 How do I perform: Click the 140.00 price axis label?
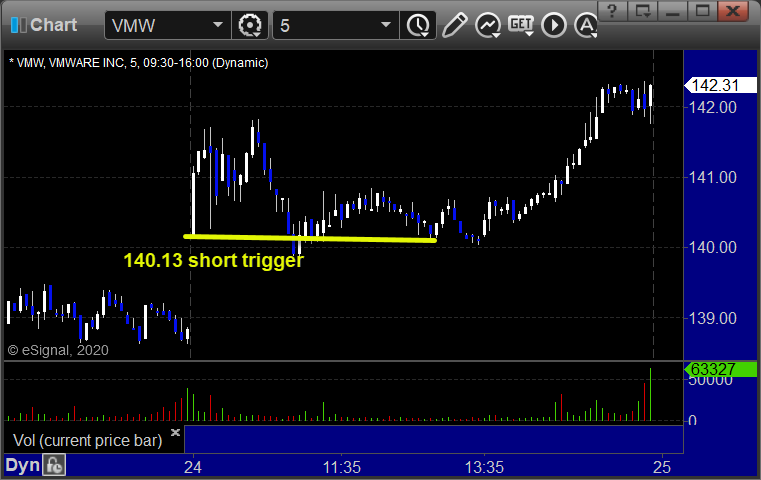click(x=712, y=248)
